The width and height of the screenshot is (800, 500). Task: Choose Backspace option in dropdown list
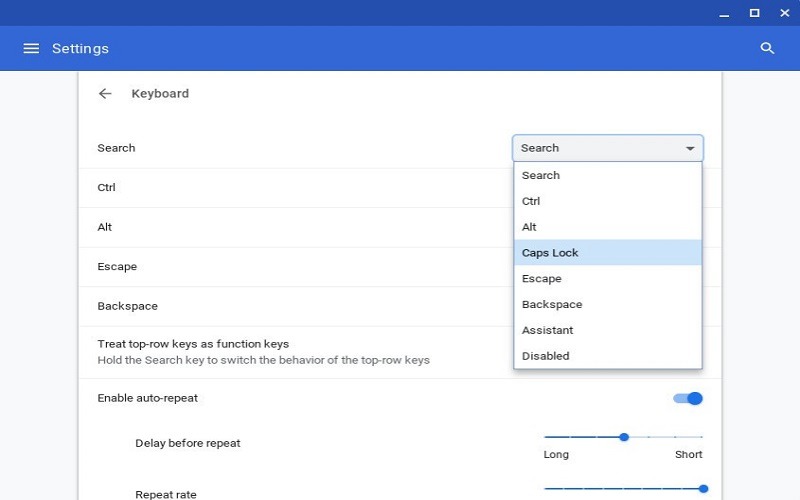[x=608, y=305]
